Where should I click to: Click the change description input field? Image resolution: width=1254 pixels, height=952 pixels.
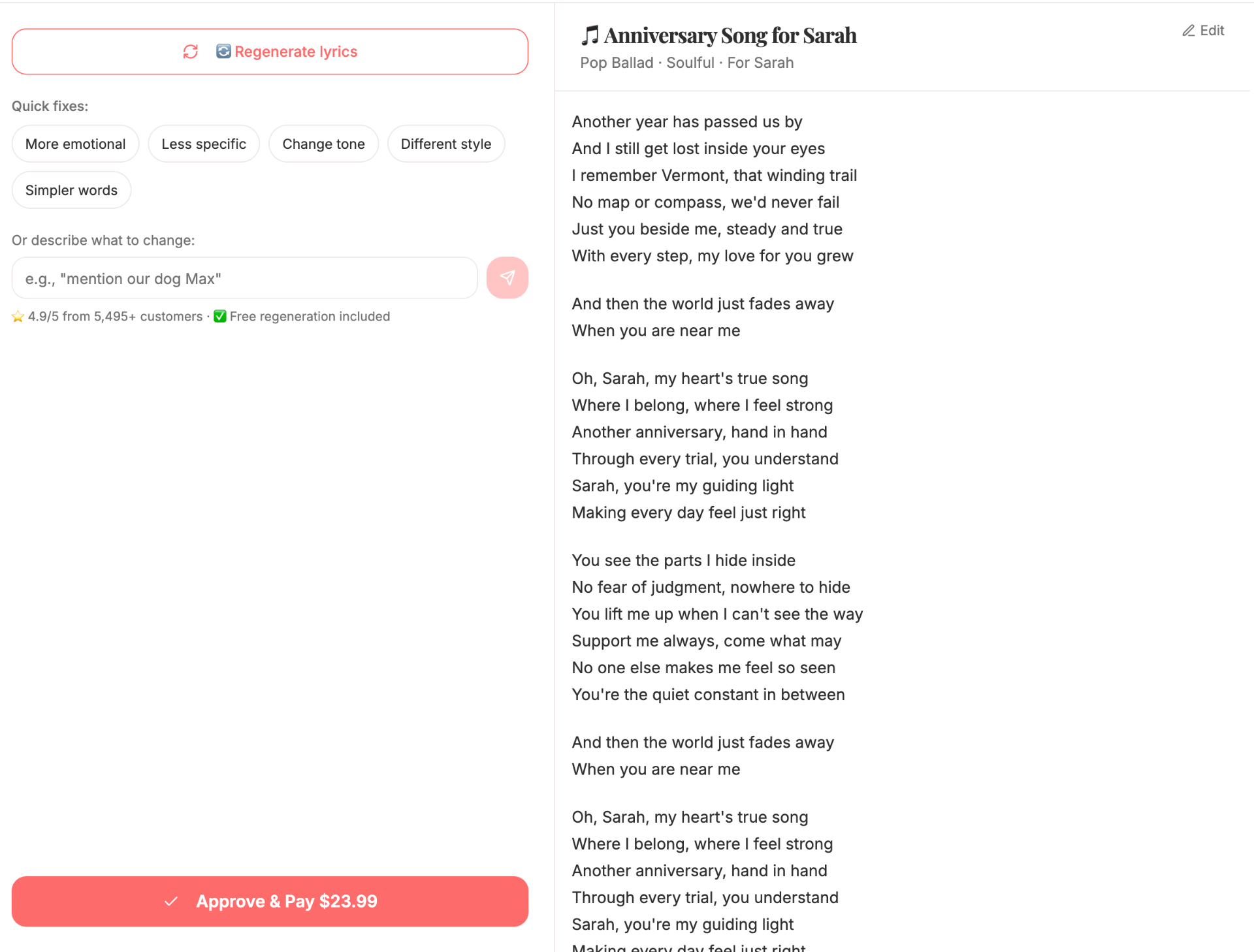point(244,278)
